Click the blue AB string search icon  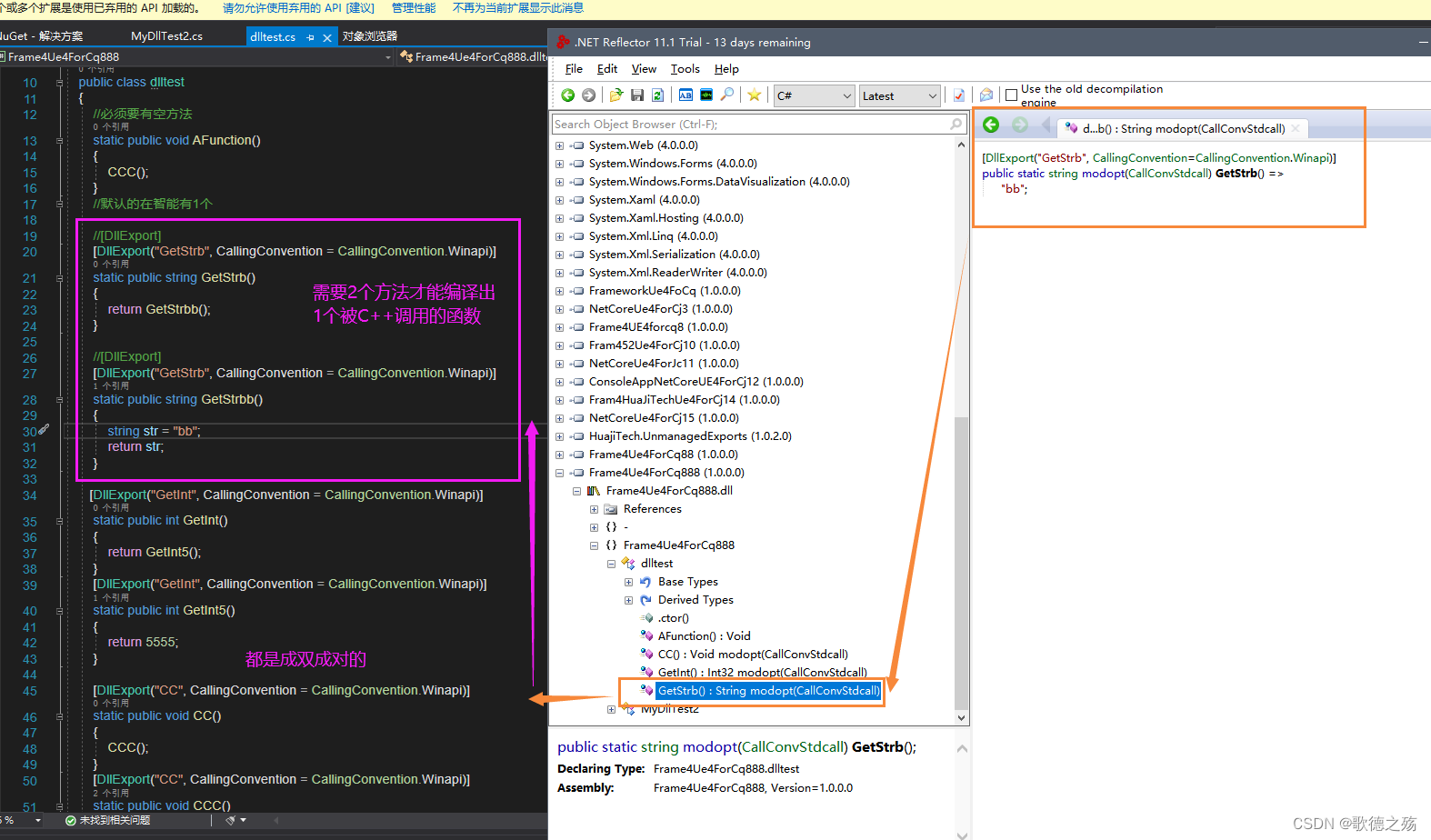pyautogui.click(x=685, y=95)
